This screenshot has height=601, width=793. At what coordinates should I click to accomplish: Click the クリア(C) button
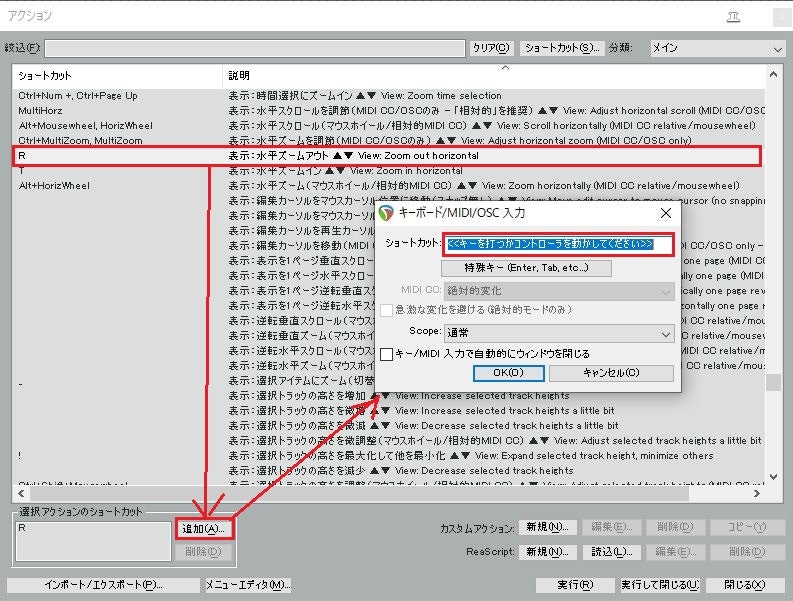[490, 48]
